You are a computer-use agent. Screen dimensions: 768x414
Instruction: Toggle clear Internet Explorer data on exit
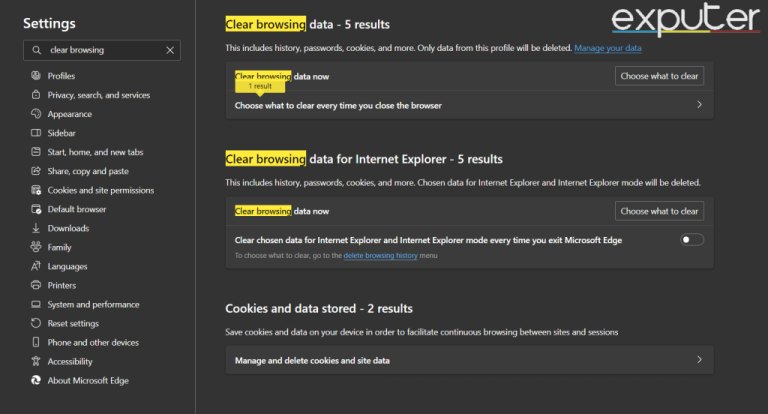[692, 240]
